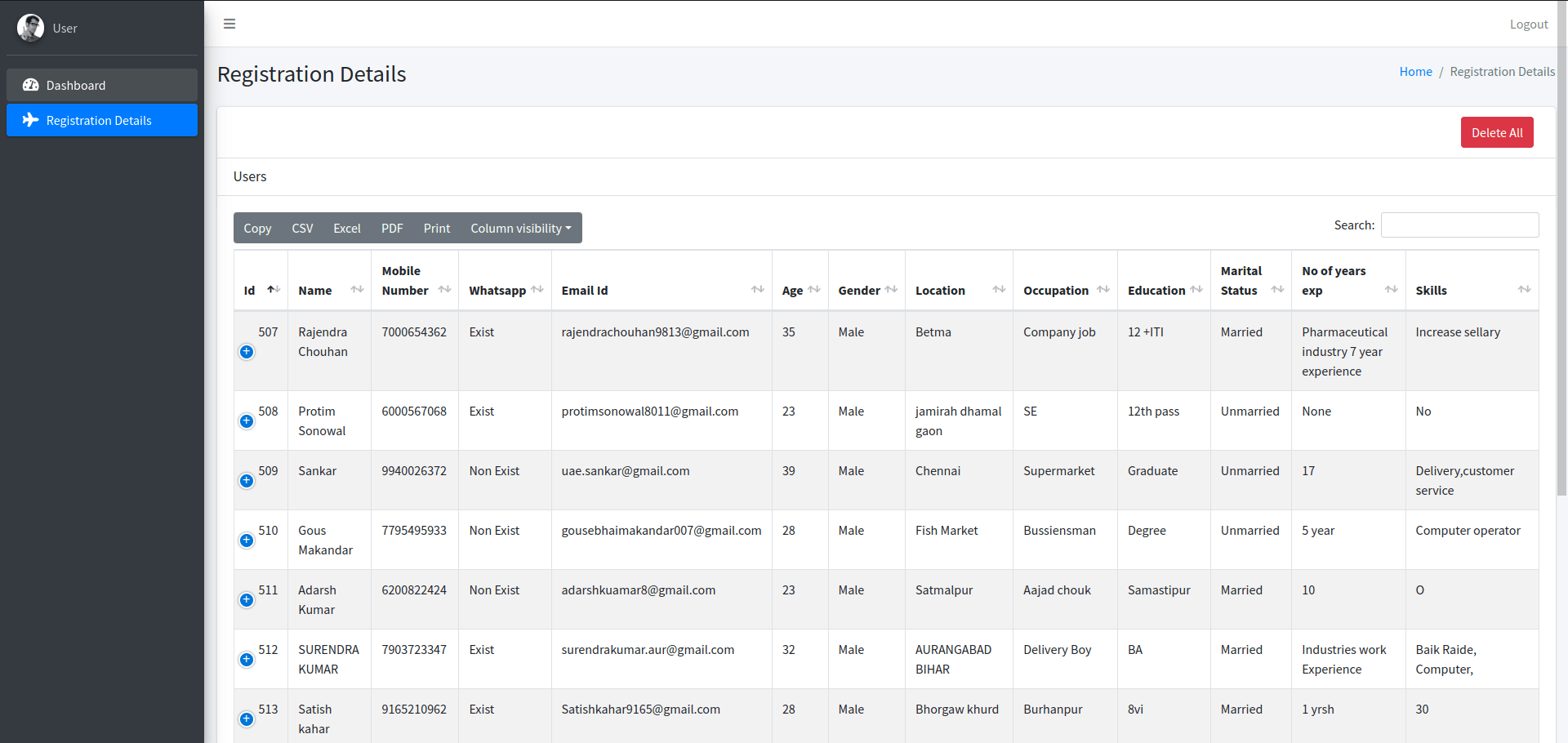Expand row 513 Satish kahar
The width and height of the screenshot is (1568, 743).
tap(247, 719)
